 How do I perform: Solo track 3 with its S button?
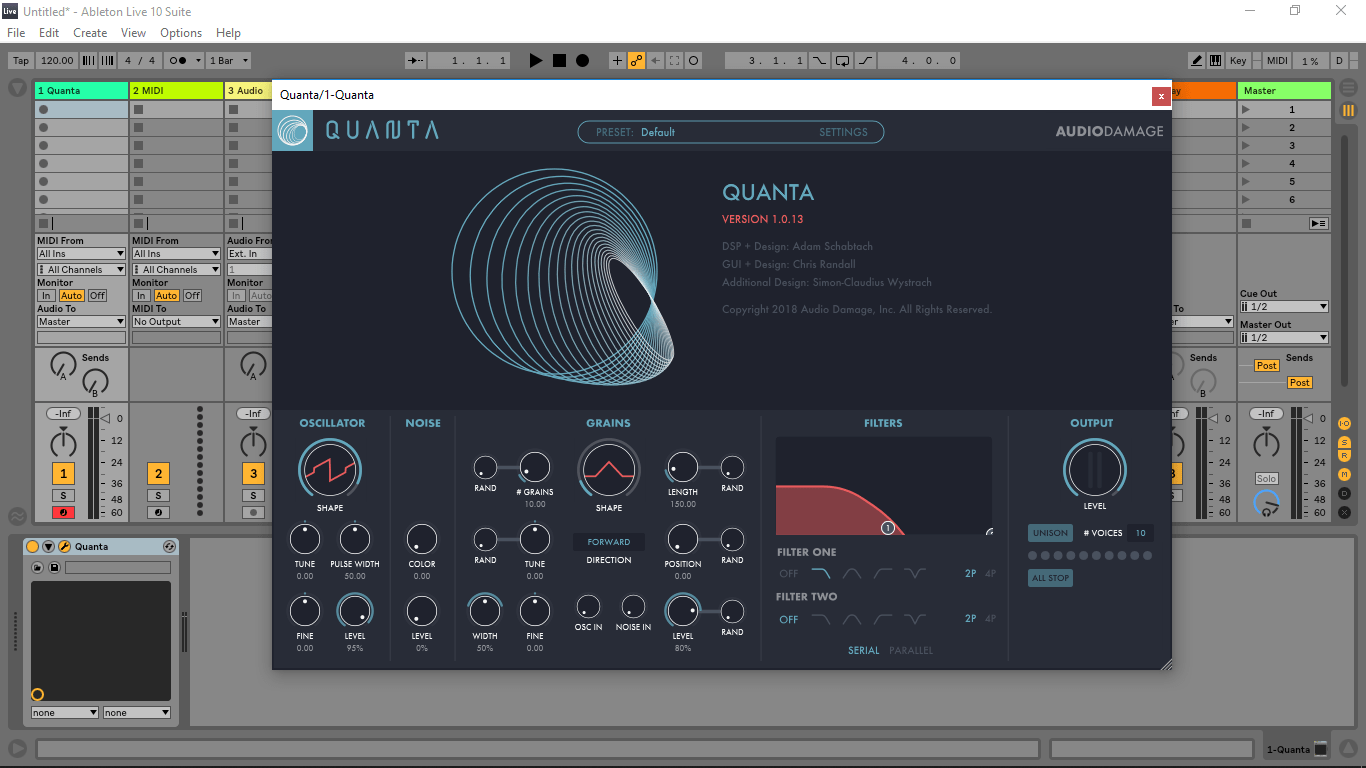click(x=254, y=495)
